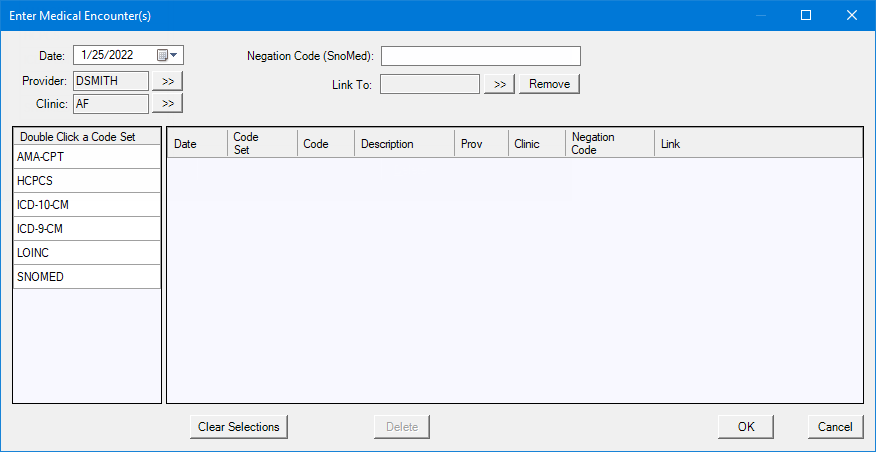The height and width of the screenshot is (452, 876).
Task: Choose the ICD-9-CM code set
Action: click(87, 229)
